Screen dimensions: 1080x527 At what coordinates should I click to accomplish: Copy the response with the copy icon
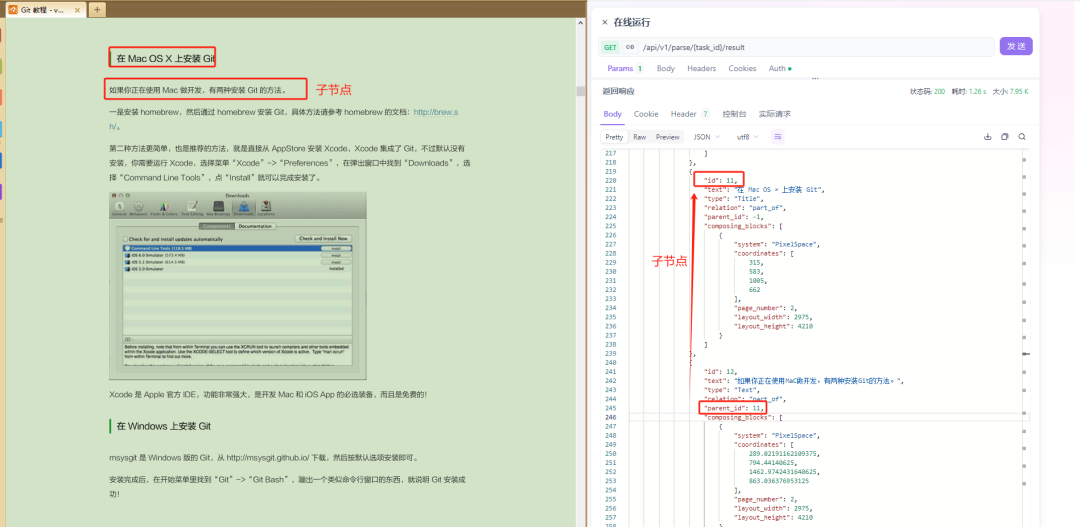(x=1005, y=136)
